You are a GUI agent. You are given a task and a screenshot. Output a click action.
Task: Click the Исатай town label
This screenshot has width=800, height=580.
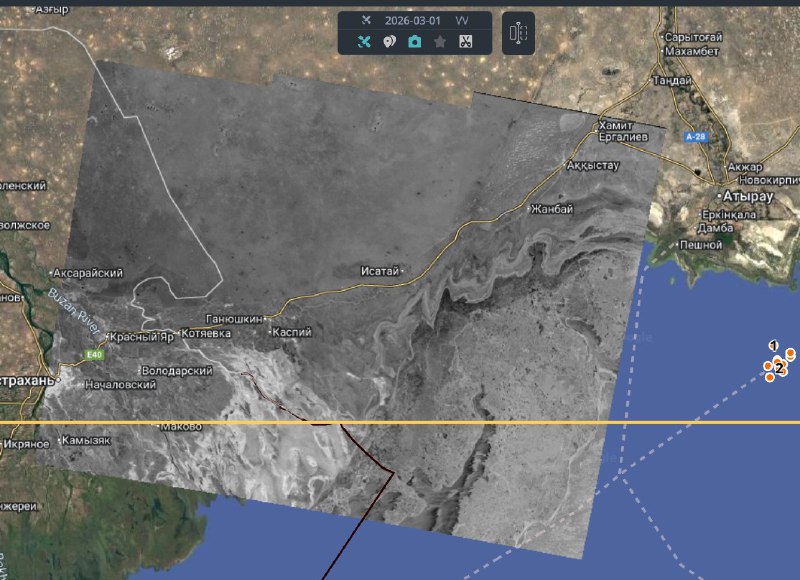tap(381, 271)
